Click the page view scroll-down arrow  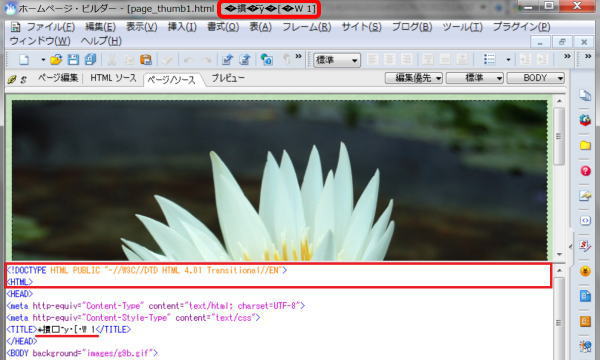[x=559, y=254]
